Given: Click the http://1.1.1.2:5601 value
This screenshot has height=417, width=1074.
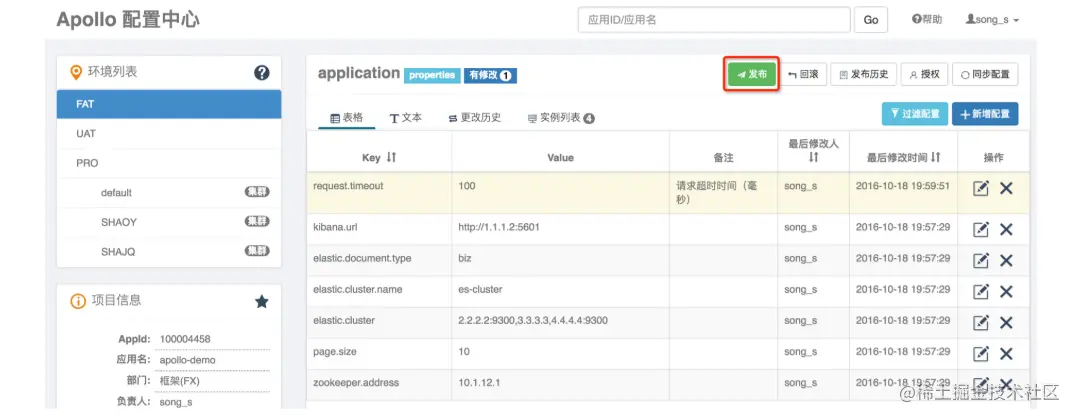Looking at the screenshot, I should pos(499,227).
